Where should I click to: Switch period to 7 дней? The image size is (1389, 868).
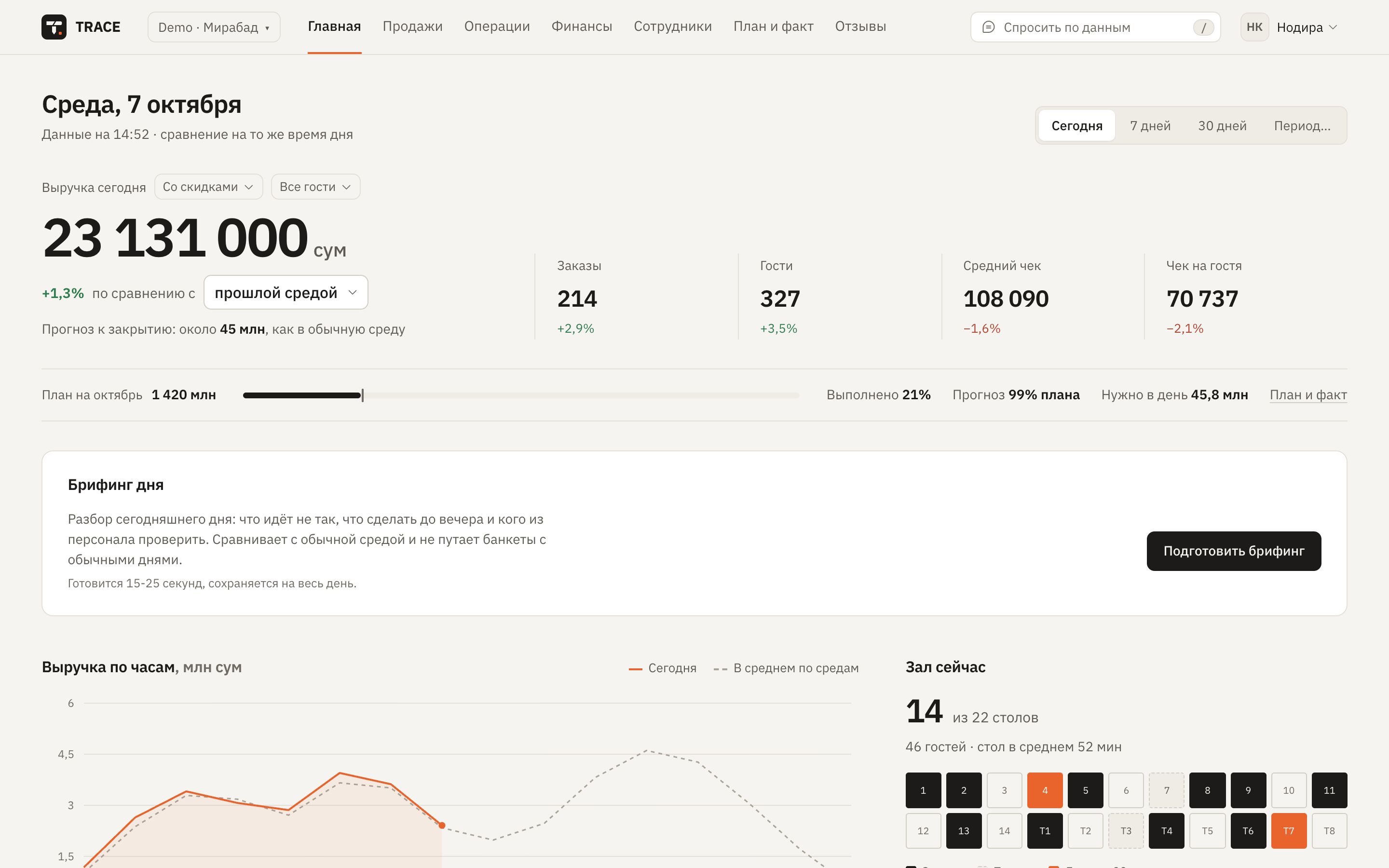(x=1150, y=126)
